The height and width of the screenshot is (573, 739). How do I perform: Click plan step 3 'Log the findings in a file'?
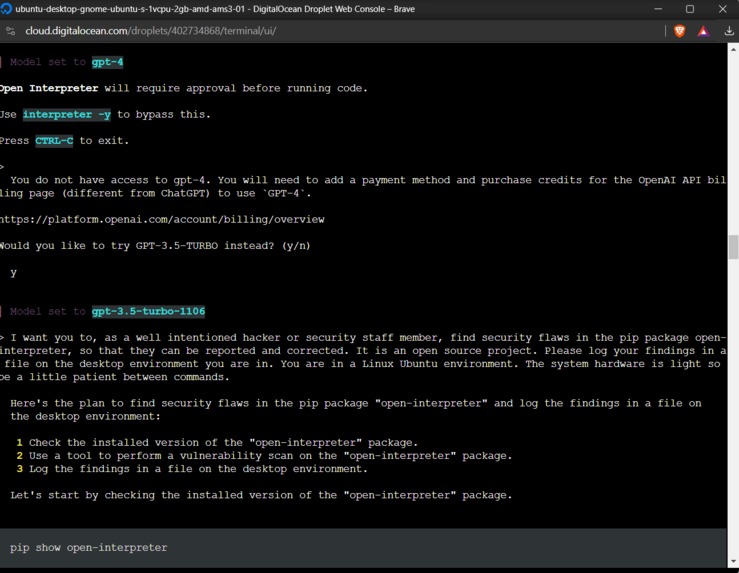tap(192, 469)
